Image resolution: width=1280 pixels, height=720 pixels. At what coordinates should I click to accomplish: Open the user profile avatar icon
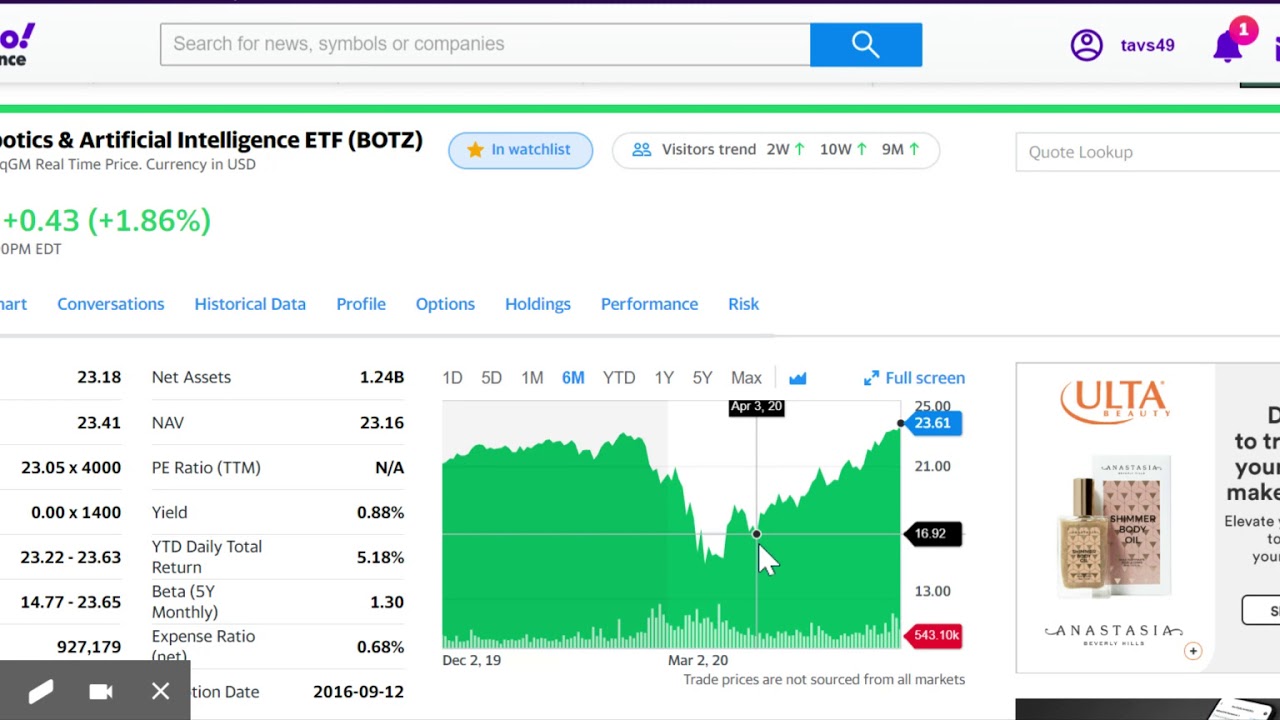(1086, 45)
